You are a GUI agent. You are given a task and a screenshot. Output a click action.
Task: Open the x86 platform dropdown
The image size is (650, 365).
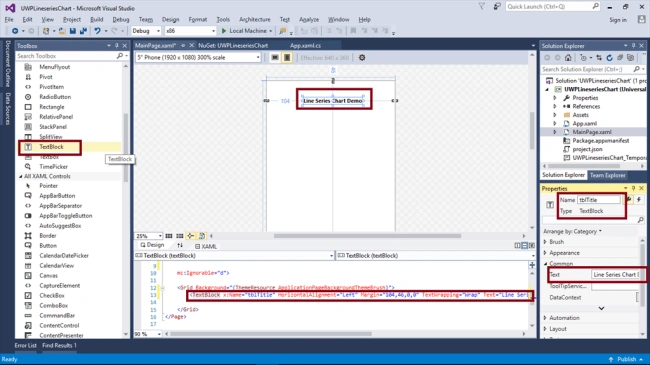(190, 31)
